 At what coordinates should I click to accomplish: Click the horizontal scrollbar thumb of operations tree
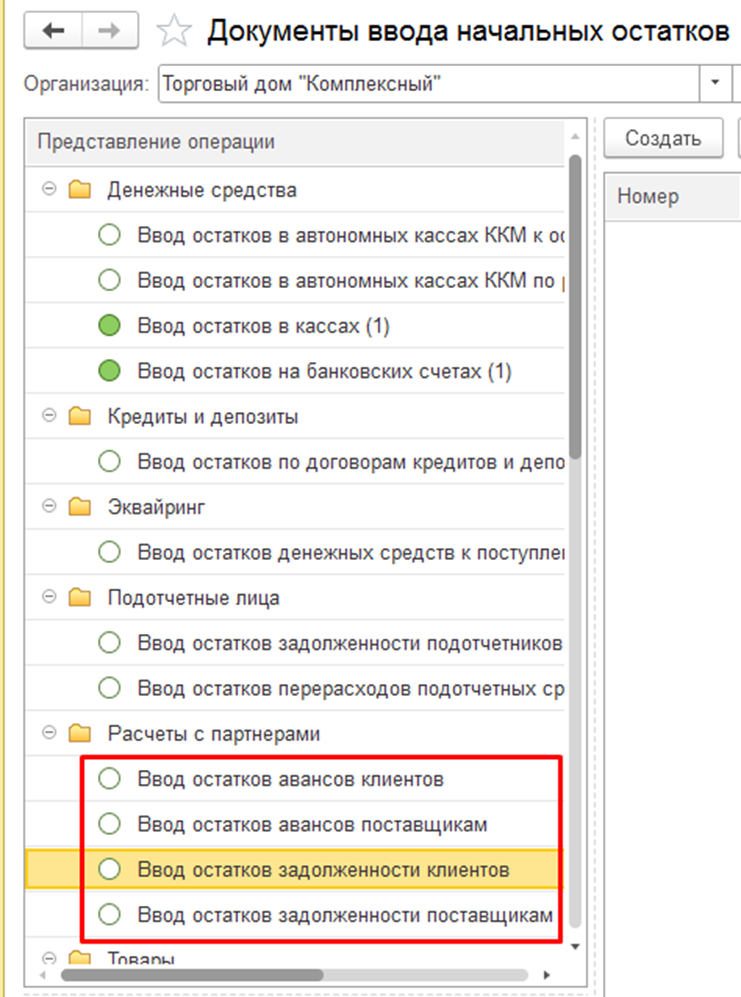click(192, 975)
